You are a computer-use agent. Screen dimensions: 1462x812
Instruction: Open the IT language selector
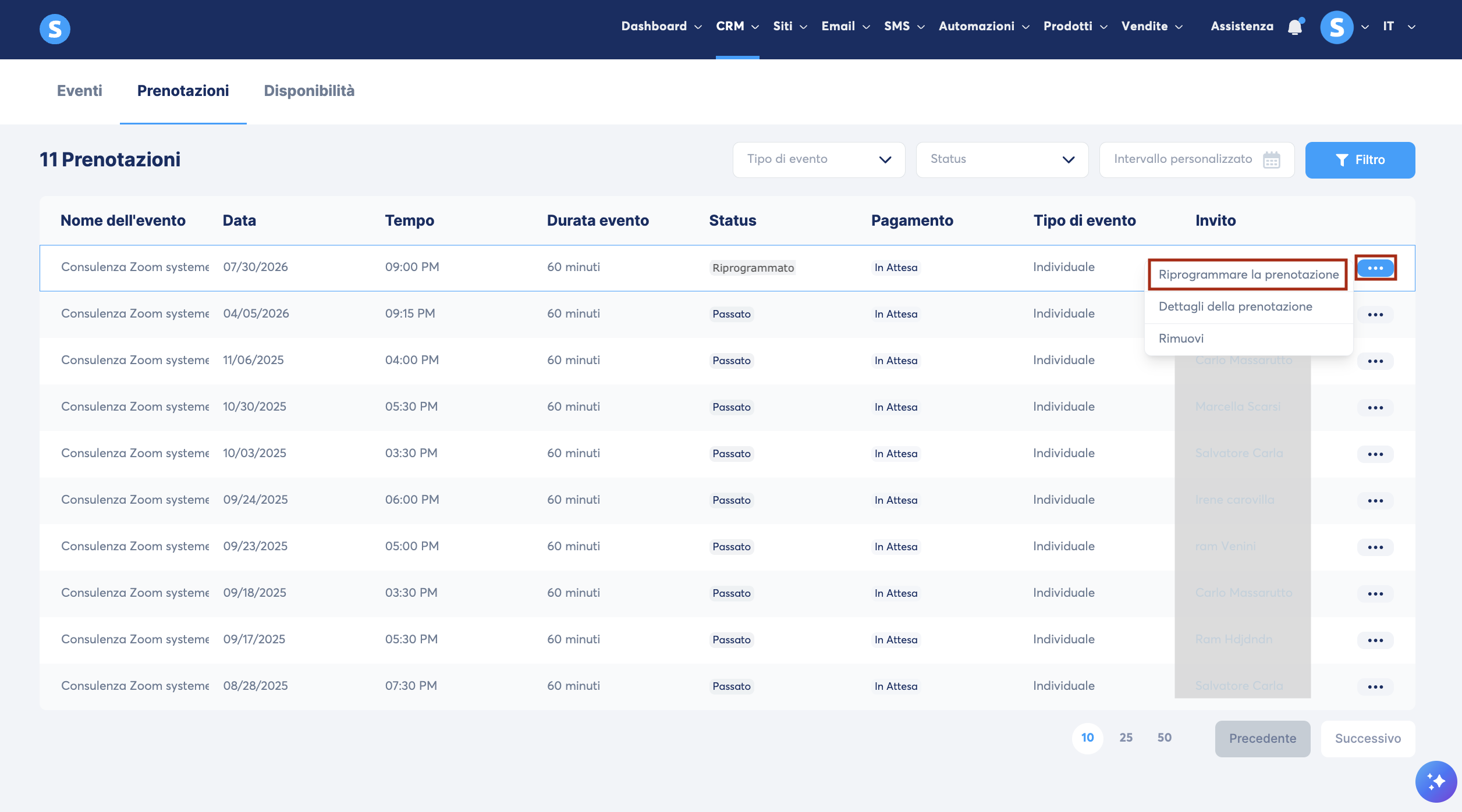[x=1399, y=27]
